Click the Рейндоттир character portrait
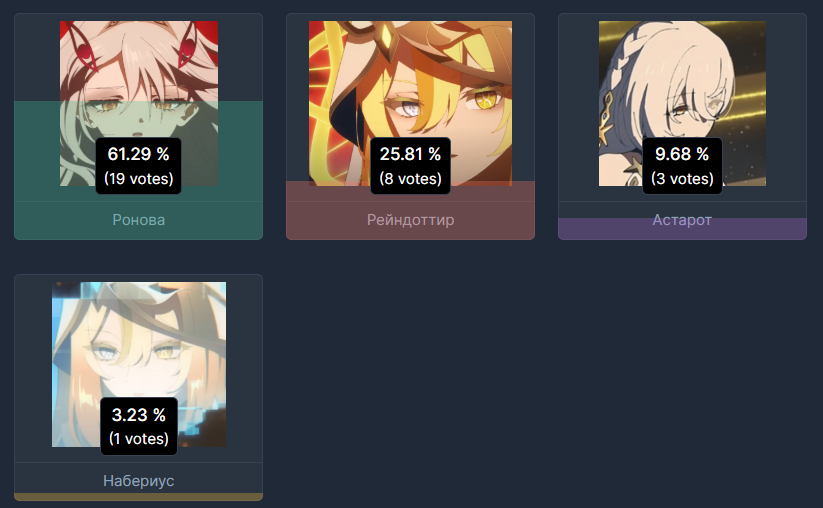Viewport: 823px width, 508px height. [x=410, y=103]
